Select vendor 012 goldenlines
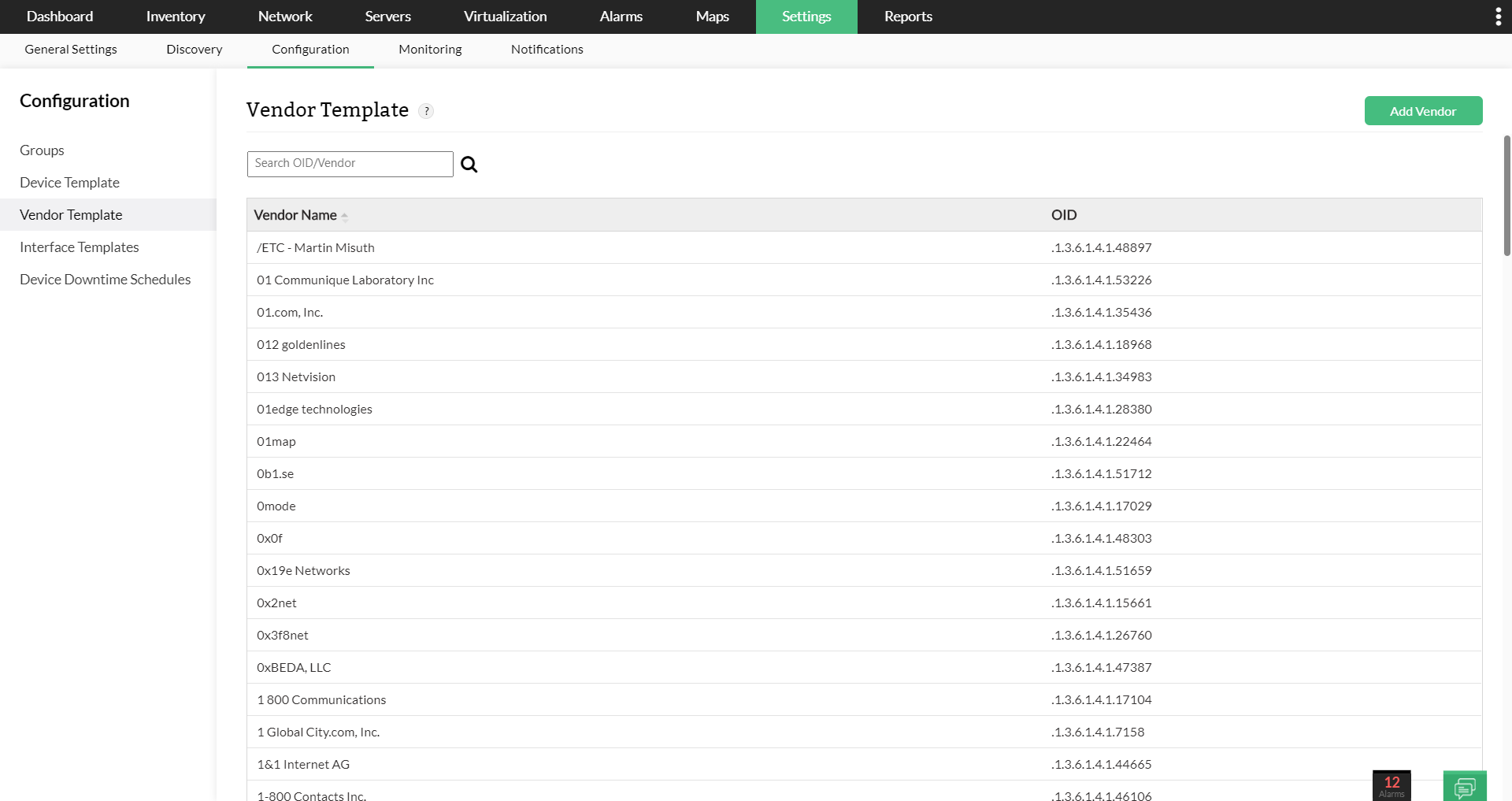 coord(301,345)
